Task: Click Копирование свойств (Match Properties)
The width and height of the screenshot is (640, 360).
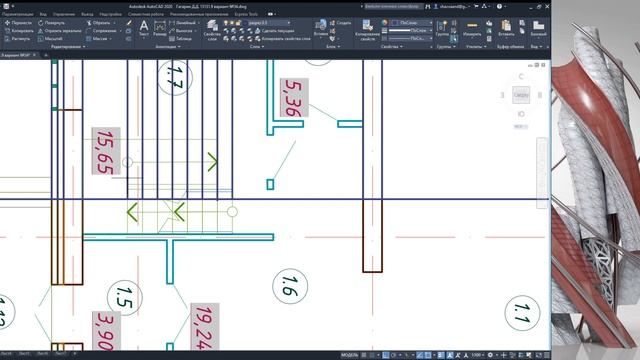Action: (x=367, y=30)
